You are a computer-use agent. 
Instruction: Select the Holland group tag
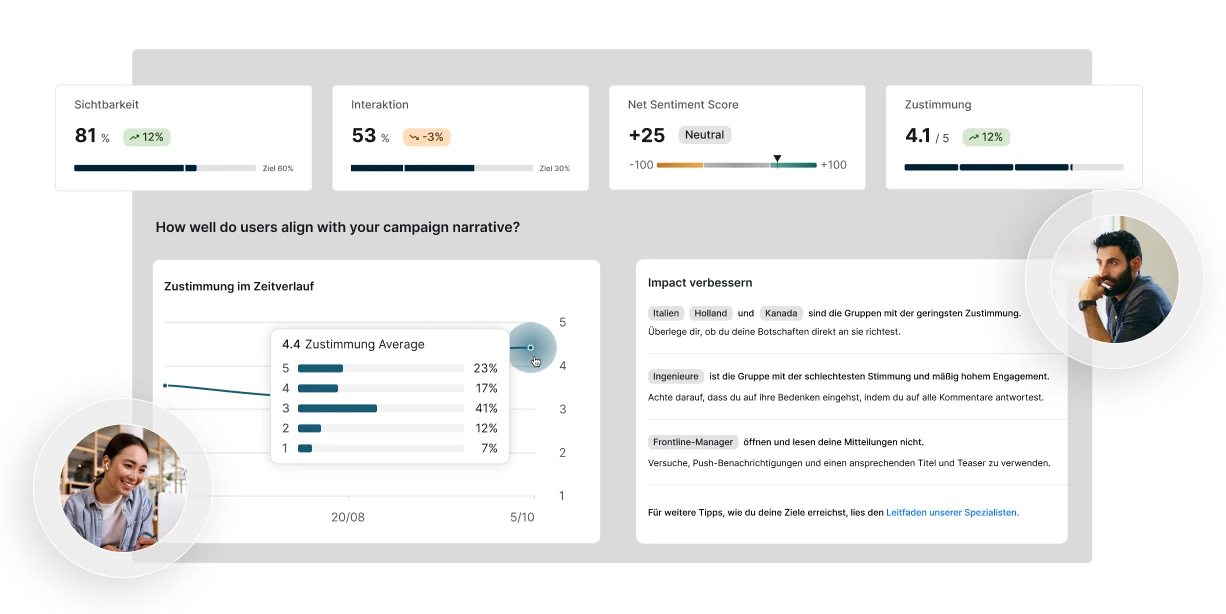click(x=711, y=312)
